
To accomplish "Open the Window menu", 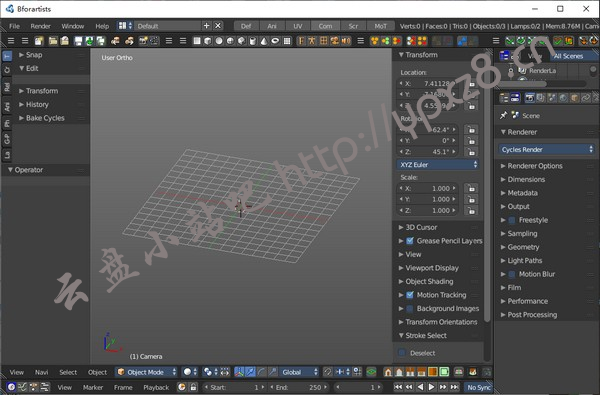I will click(x=73, y=26).
